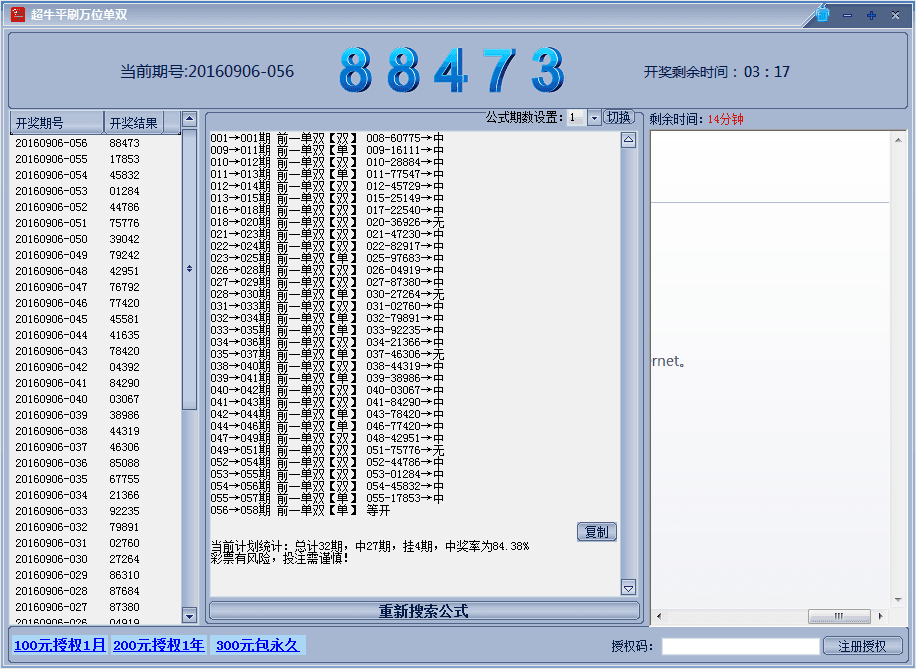Image resolution: width=916 pixels, height=669 pixels.
Task: Select row 20160906-035
Action: 95,479
